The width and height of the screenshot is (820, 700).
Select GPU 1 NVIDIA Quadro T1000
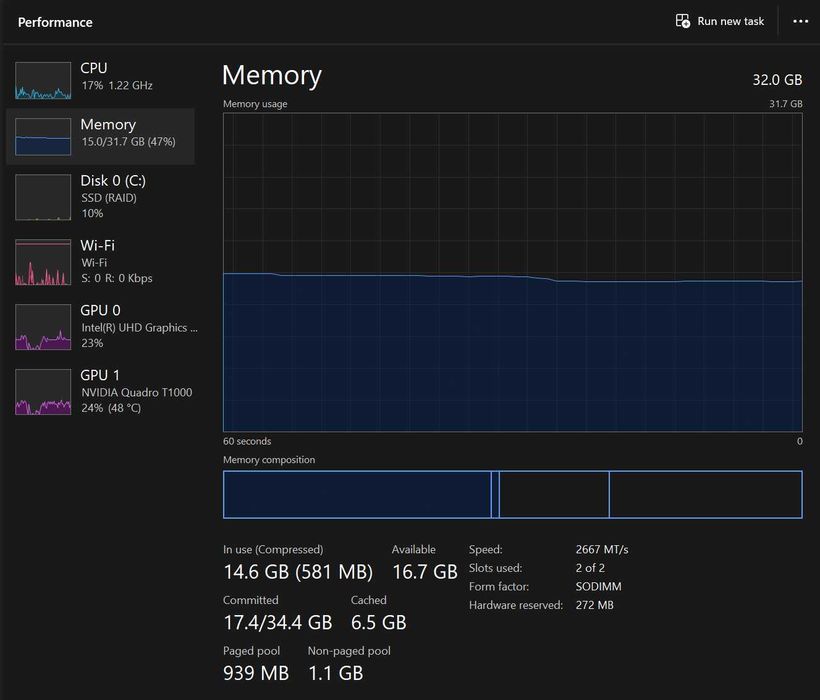pyautogui.click(x=100, y=391)
